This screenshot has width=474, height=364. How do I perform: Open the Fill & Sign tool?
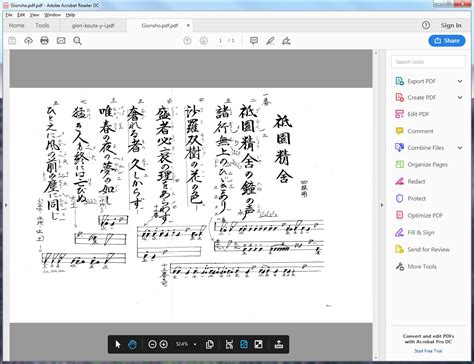[x=415, y=232]
